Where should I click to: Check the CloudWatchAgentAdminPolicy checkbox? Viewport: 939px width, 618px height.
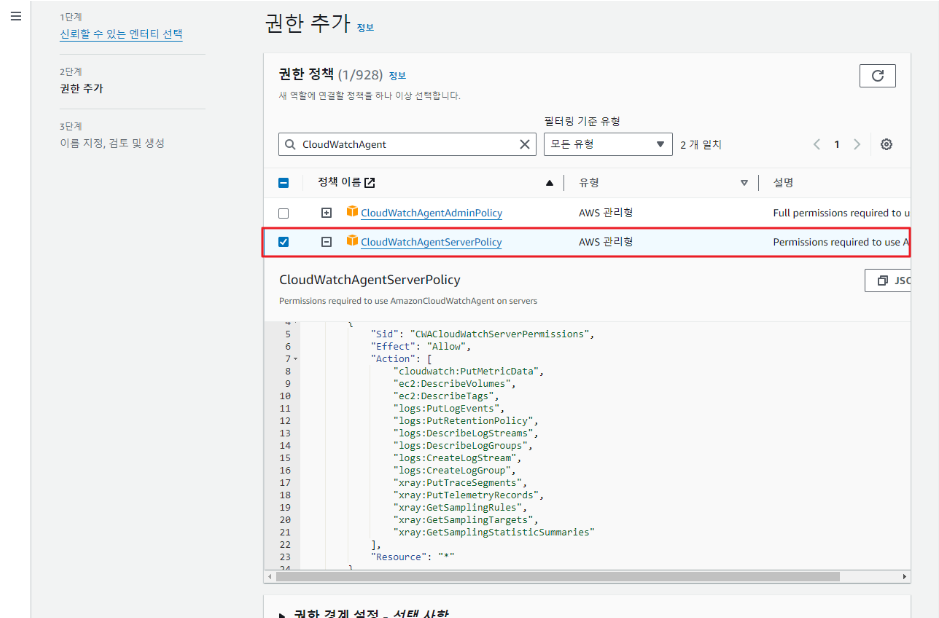click(284, 213)
